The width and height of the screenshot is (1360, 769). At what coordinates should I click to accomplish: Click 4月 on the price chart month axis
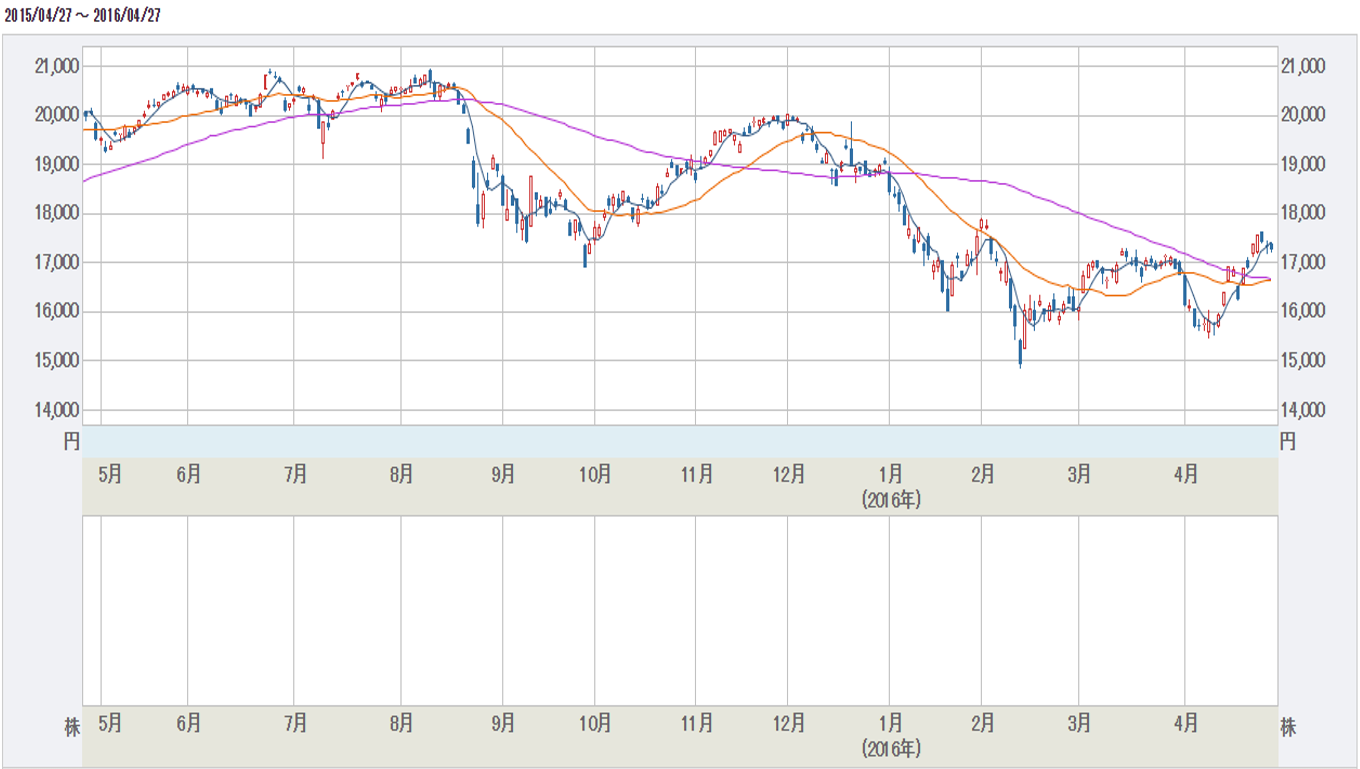[1185, 475]
